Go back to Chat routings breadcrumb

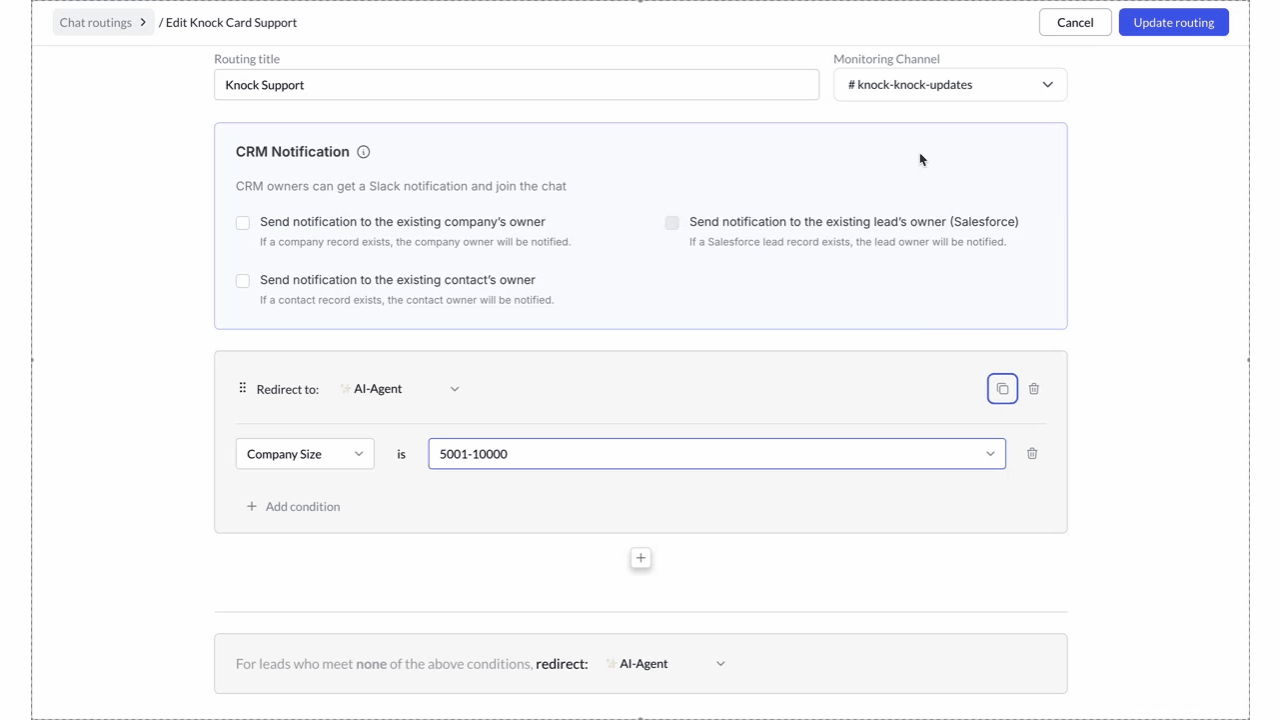[x=96, y=22]
